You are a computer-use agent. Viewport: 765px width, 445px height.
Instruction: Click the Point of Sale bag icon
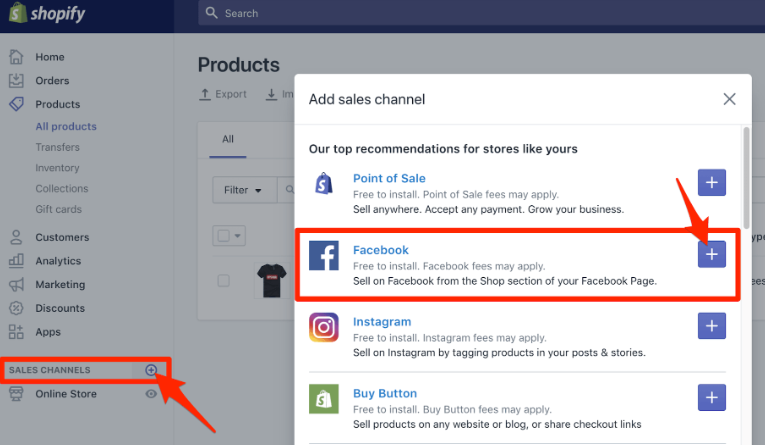323,183
